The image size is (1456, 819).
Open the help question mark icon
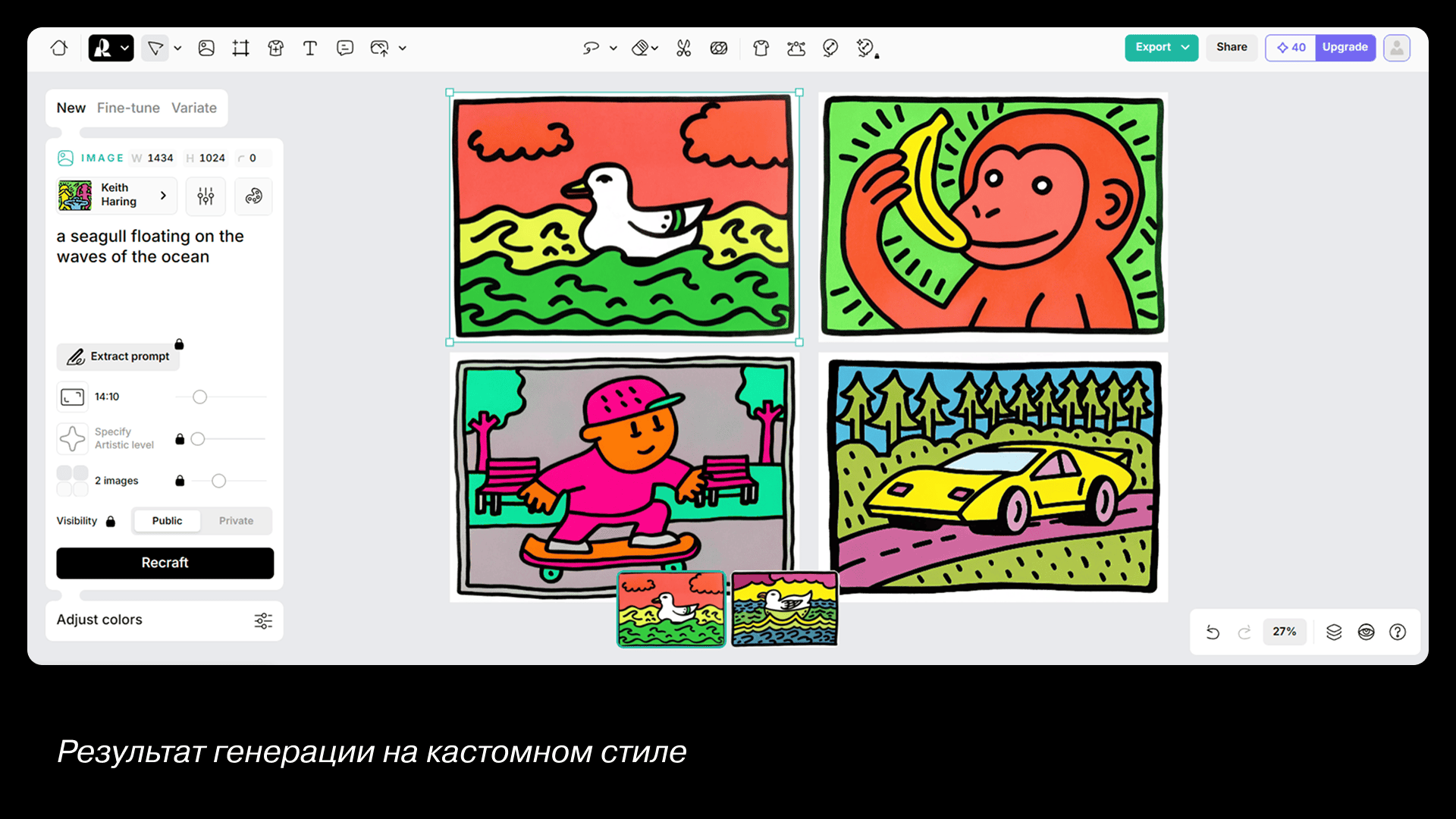point(1398,632)
